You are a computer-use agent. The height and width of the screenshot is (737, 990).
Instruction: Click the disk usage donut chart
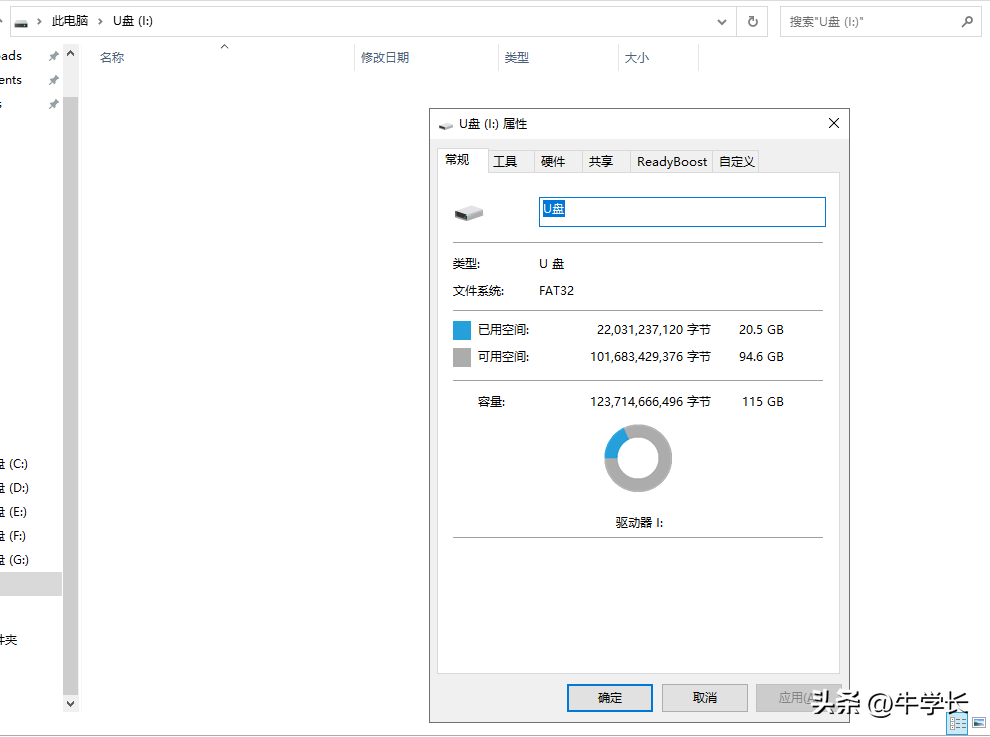click(x=638, y=458)
